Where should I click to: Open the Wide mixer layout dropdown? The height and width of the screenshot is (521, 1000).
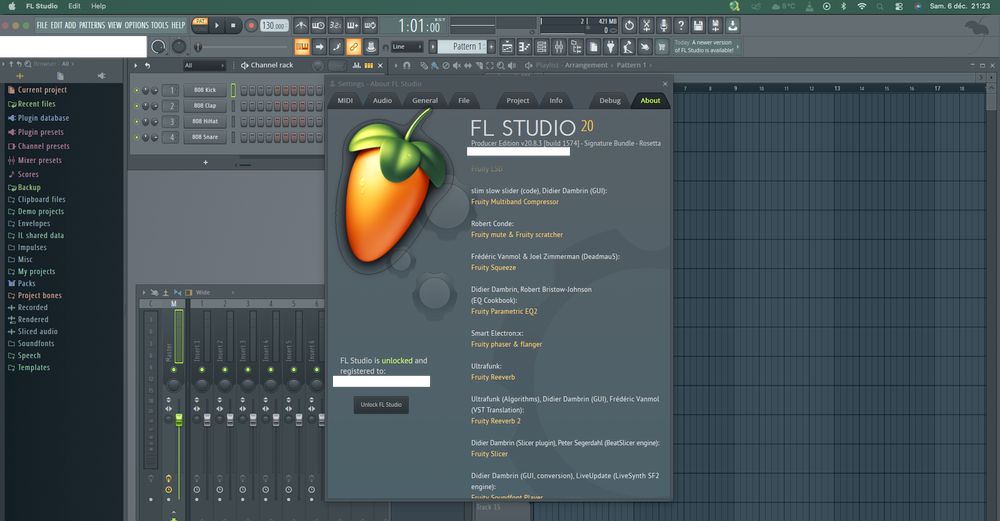click(x=214, y=292)
